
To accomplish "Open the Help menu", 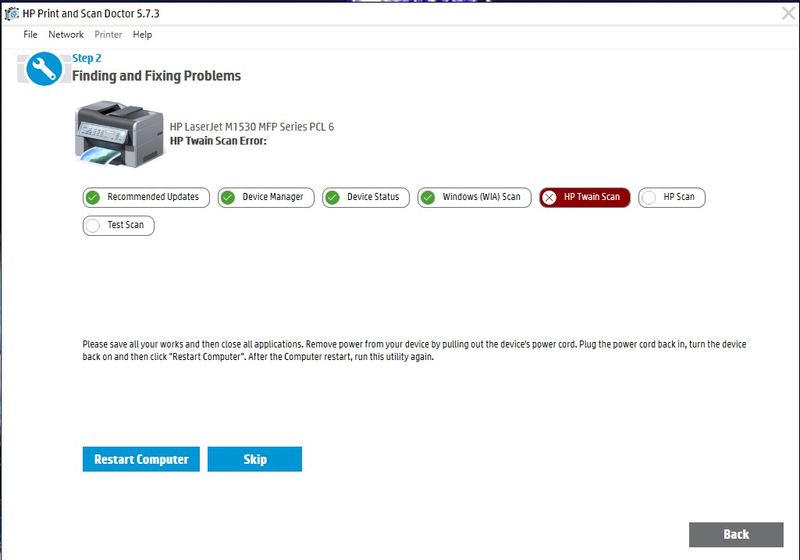I will point(142,35).
